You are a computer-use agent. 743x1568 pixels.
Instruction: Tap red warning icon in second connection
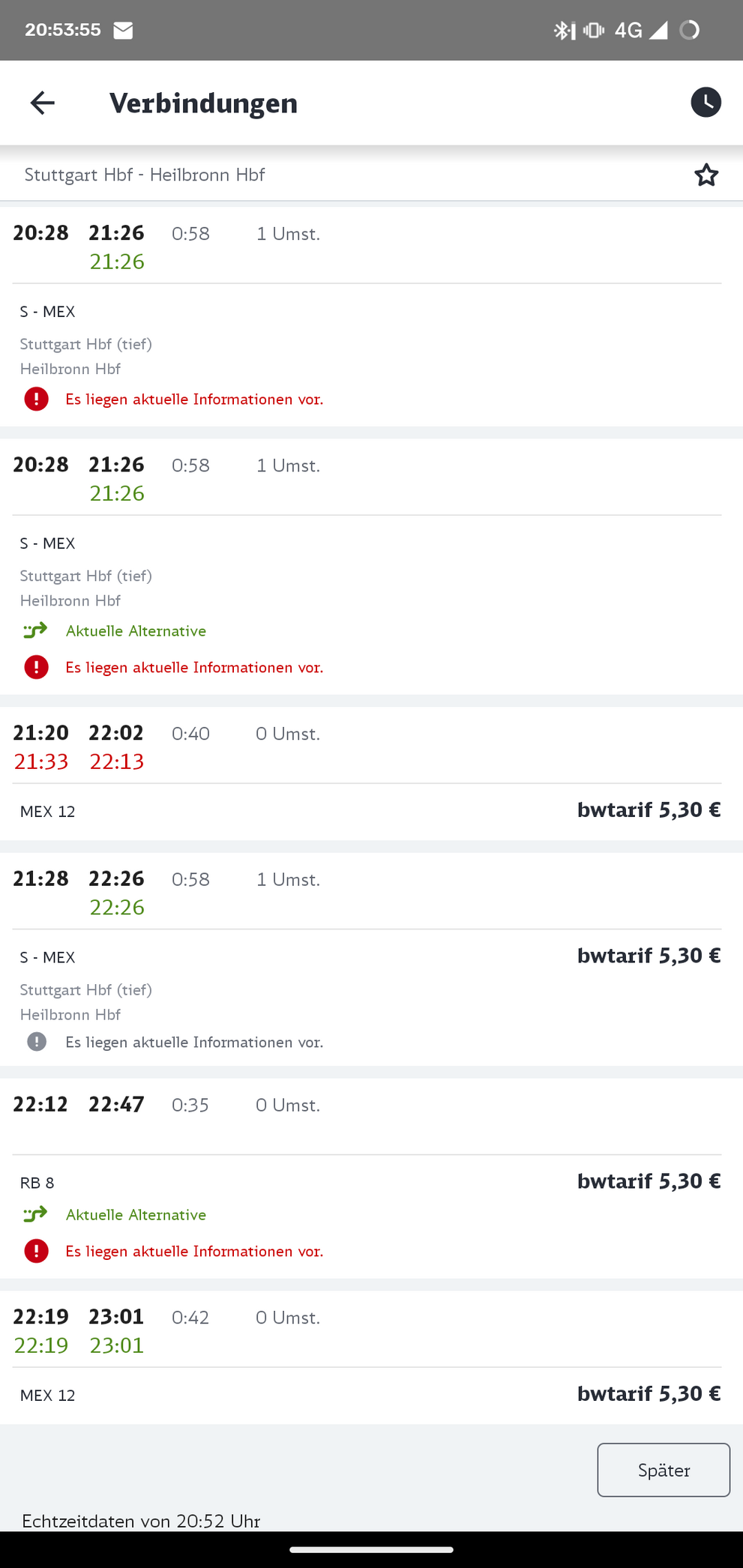pyautogui.click(x=36, y=667)
